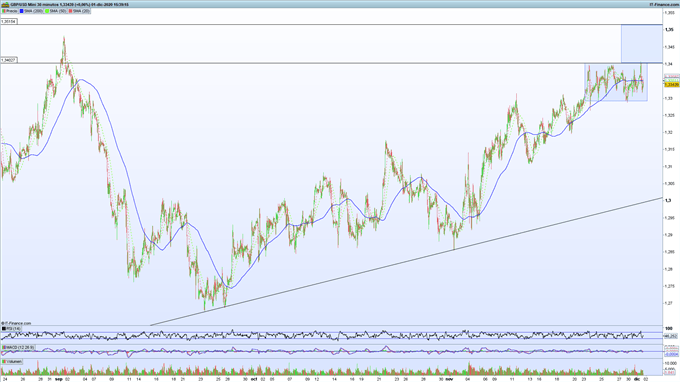
Task: Click the 'nov' month label on time axis
Action: [x=449, y=379]
